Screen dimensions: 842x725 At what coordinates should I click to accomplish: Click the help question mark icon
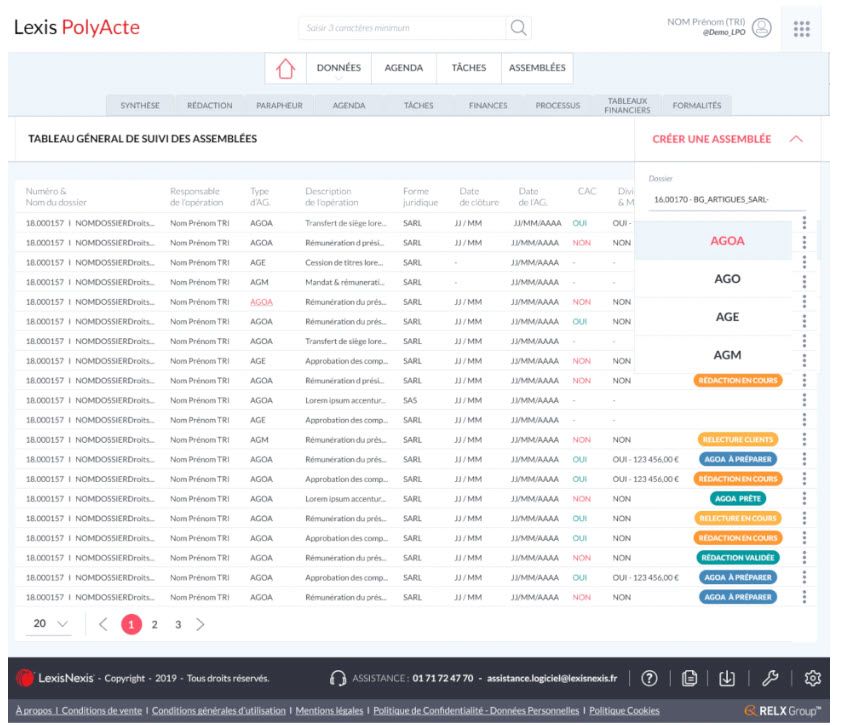pos(649,678)
